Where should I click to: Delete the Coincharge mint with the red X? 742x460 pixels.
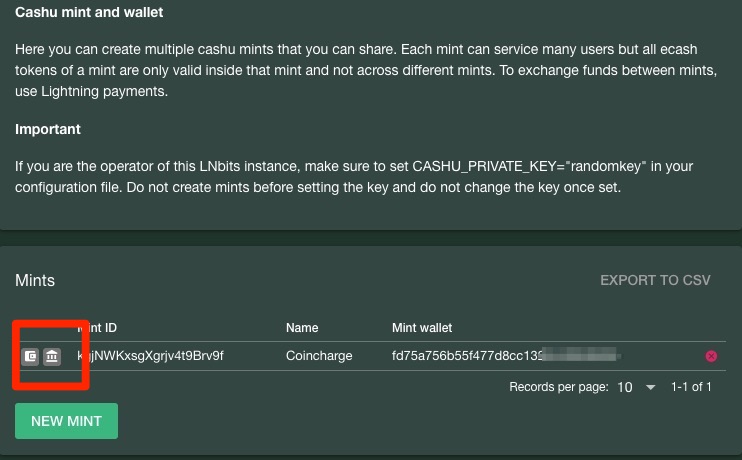tap(711, 356)
